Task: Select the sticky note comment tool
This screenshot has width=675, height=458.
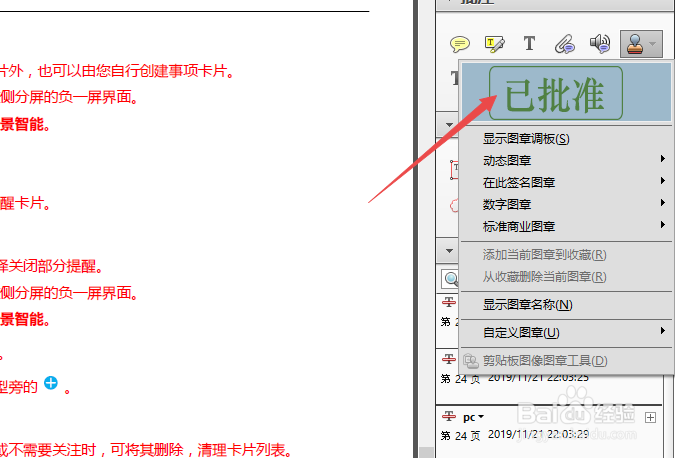Action: click(x=459, y=44)
